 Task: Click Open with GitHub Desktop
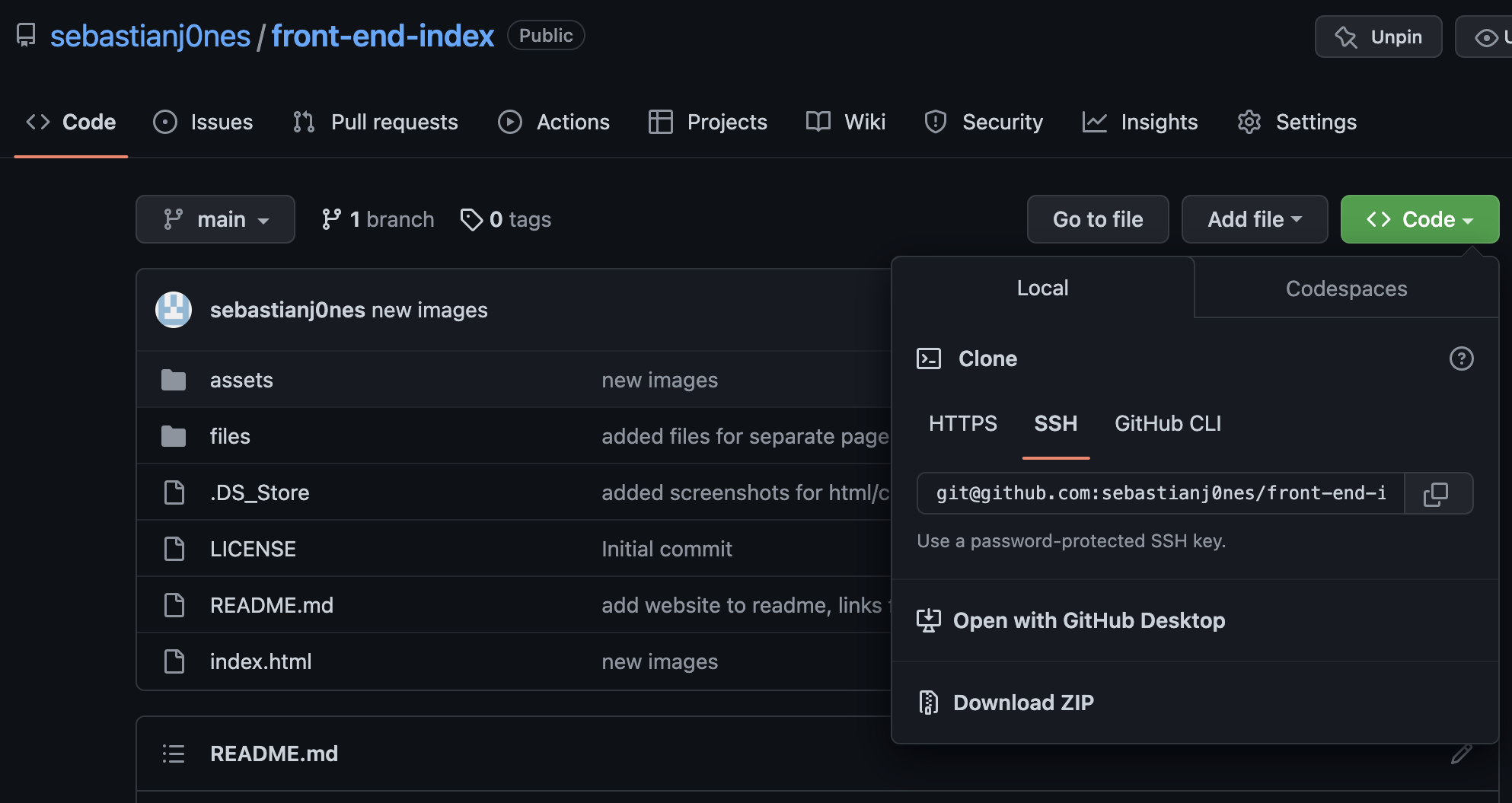(1071, 620)
